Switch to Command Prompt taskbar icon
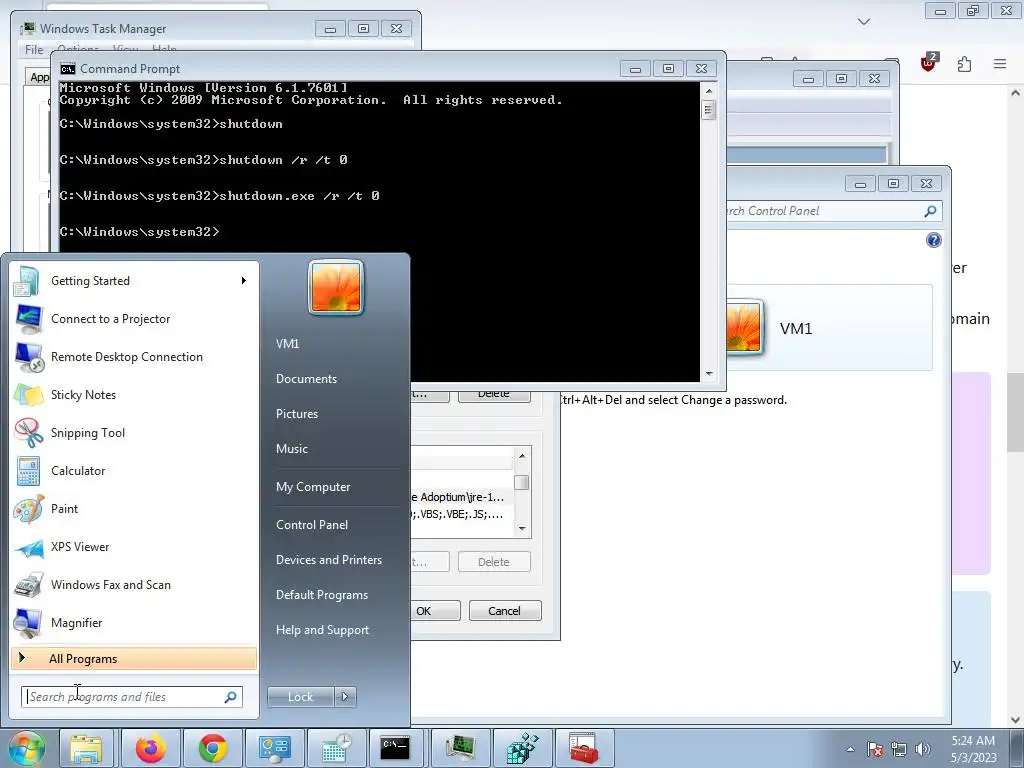The height and width of the screenshot is (768, 1024). (396, 748)
